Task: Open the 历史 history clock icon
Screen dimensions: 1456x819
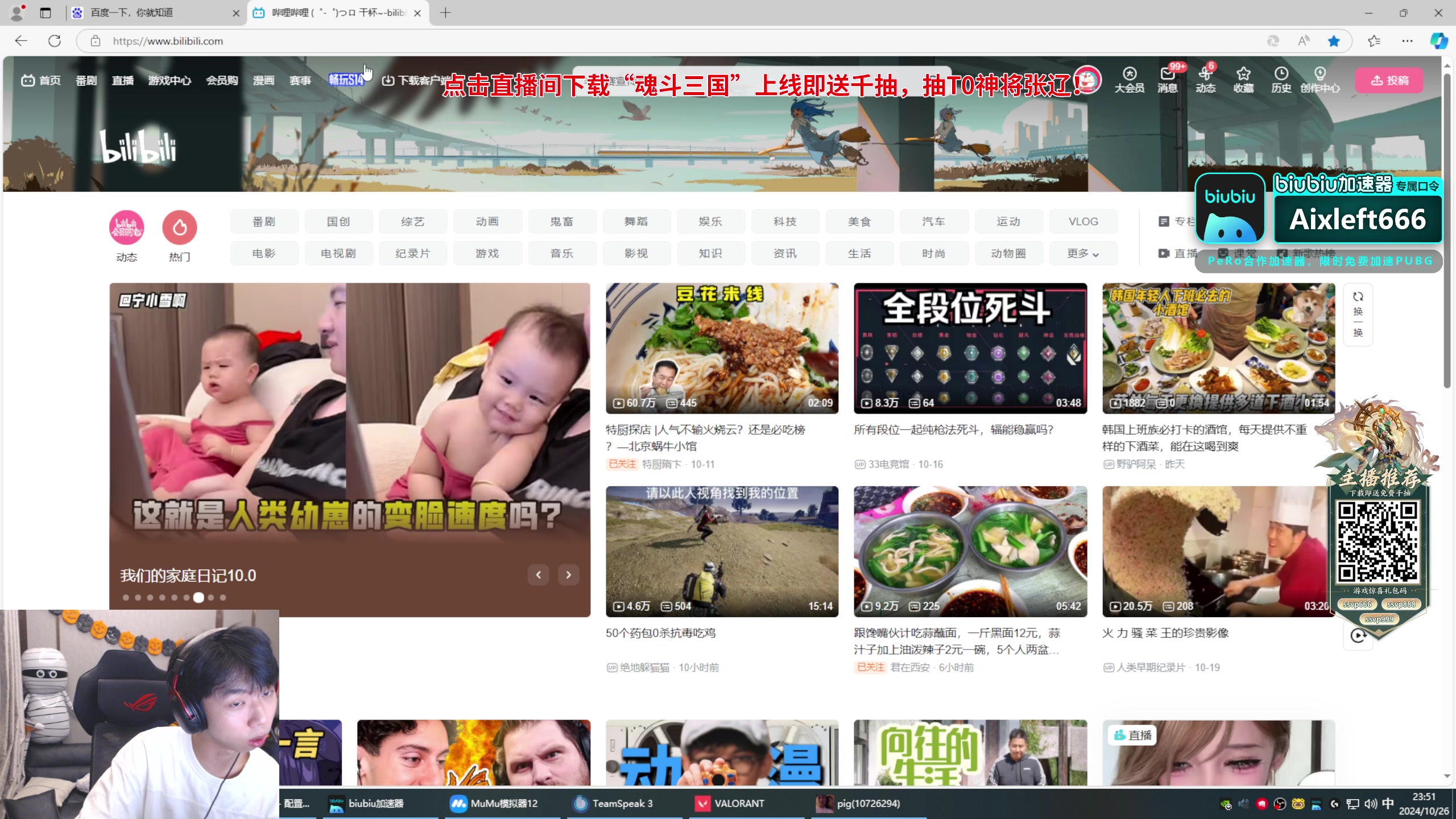Action: tap(1281, 80)
